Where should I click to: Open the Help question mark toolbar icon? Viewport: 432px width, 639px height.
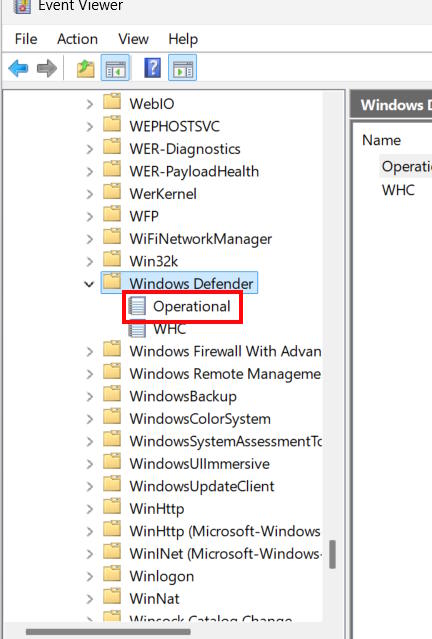152,68
